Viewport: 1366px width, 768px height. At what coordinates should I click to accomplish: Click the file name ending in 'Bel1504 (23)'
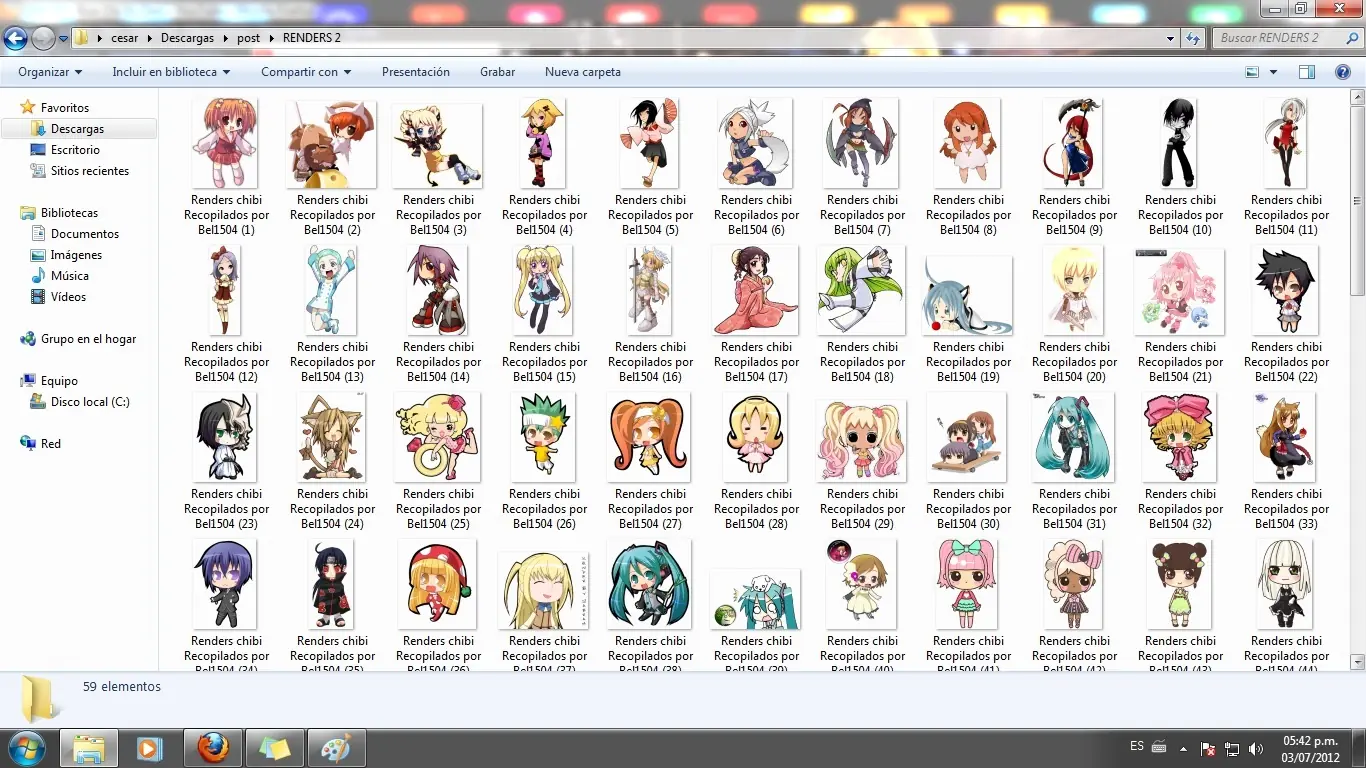(226, 509)
